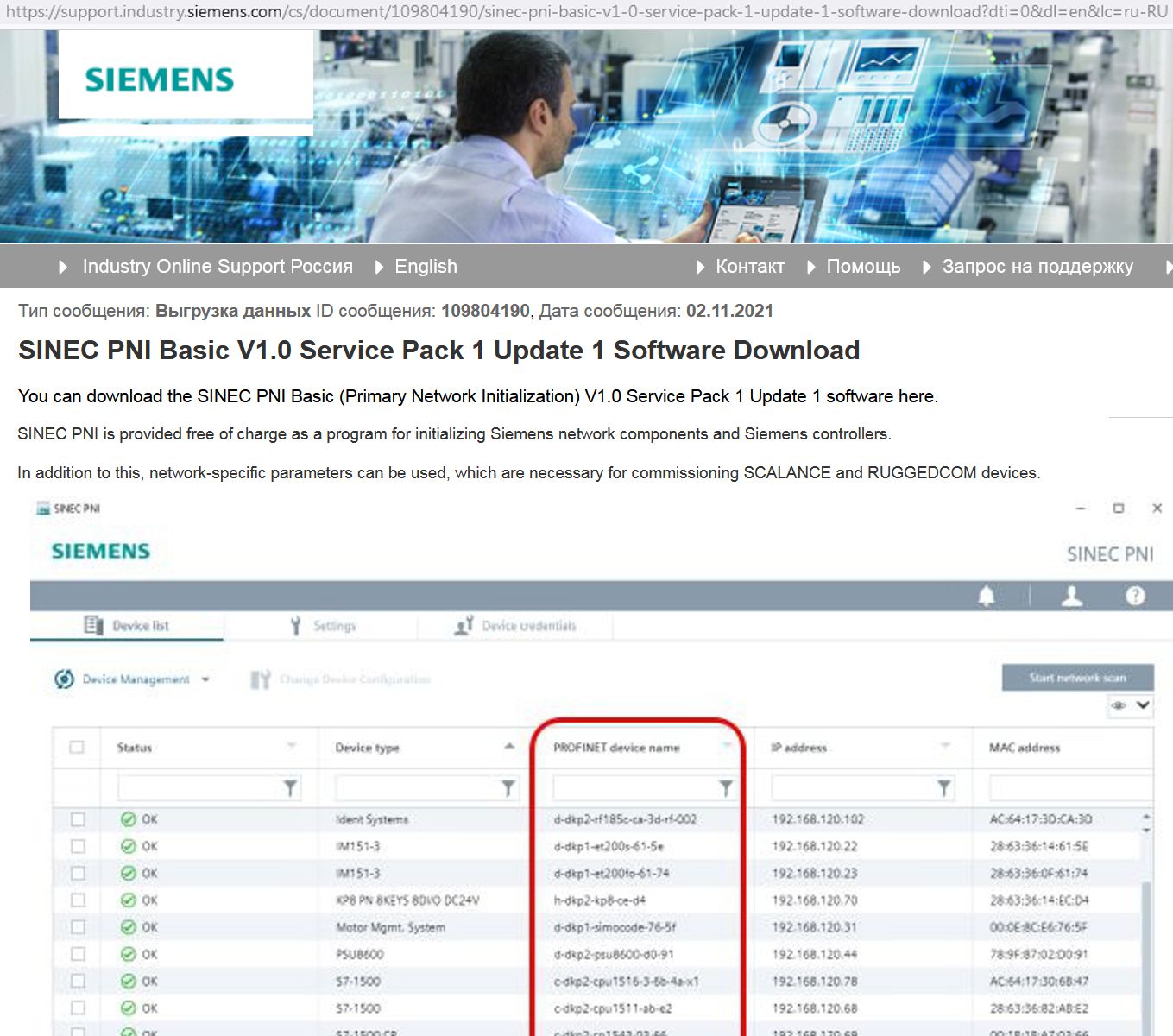Switch to the Settings tab
This screenshot has width=1173, height=1036.
[x=324, y=626]
